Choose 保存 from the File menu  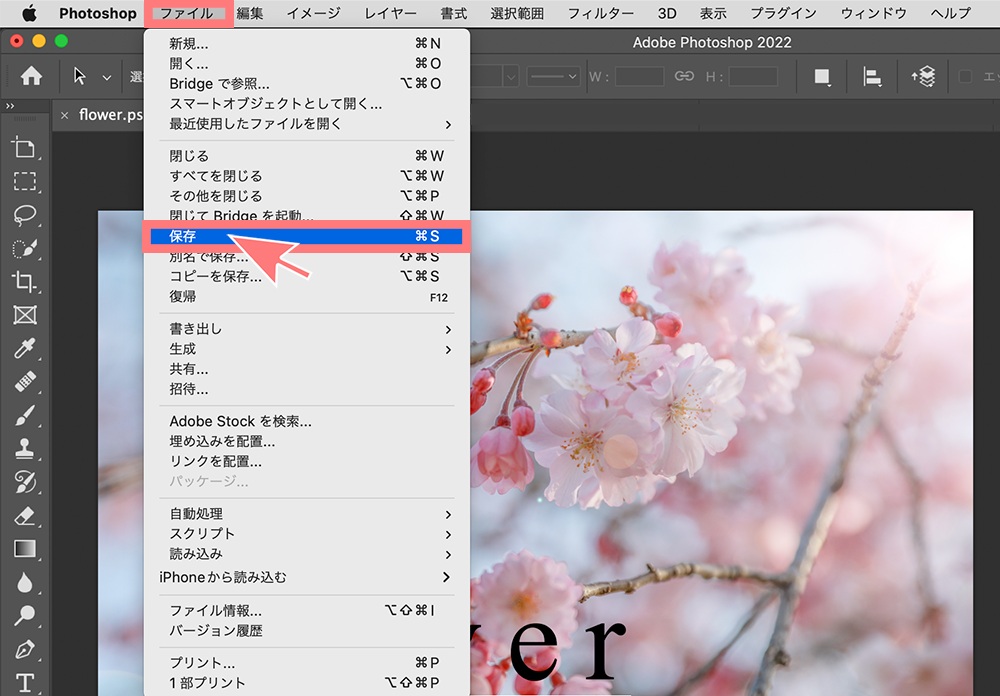(306, 236)
